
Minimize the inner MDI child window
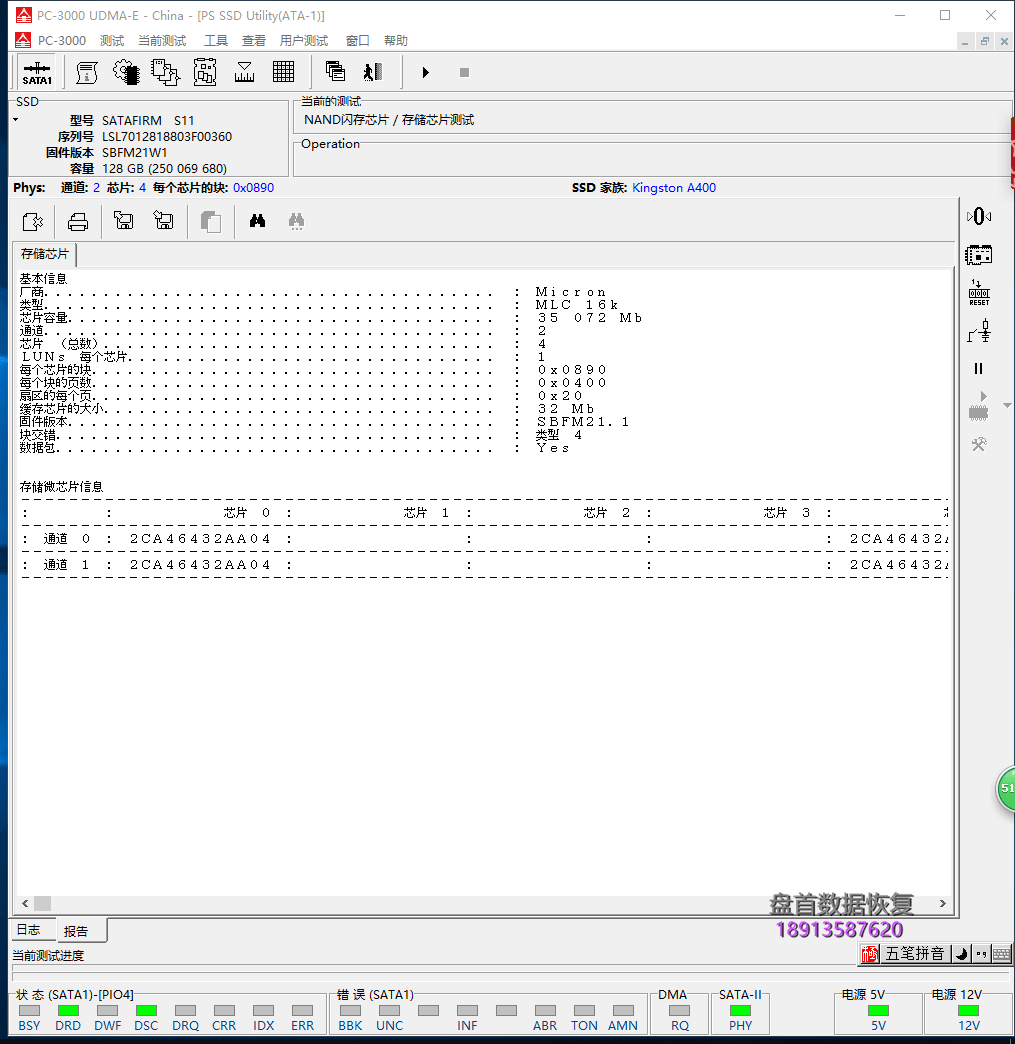point(964,41)
